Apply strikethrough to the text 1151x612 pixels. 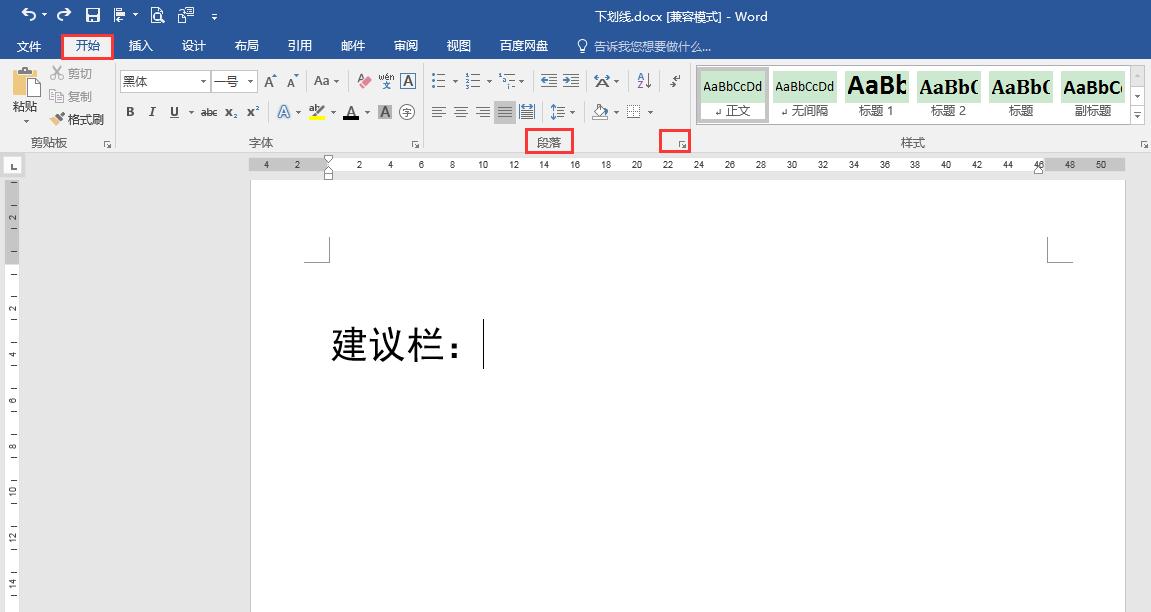(x=209, y=112)
